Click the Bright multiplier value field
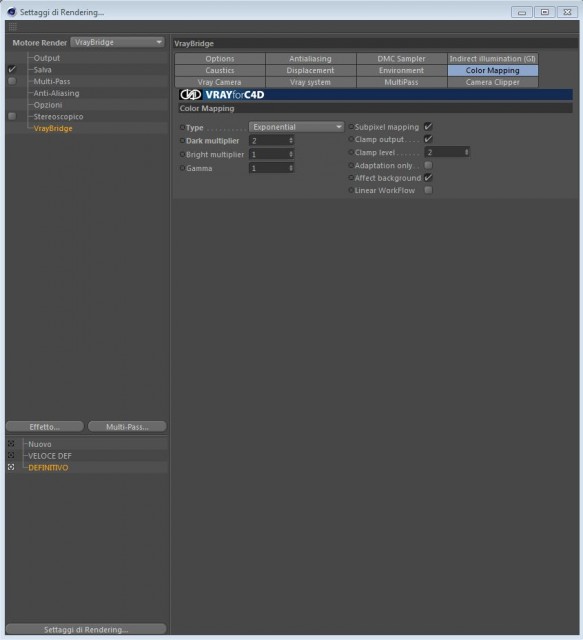Screen dimensions: 583x640 click(x=269, y=154)
